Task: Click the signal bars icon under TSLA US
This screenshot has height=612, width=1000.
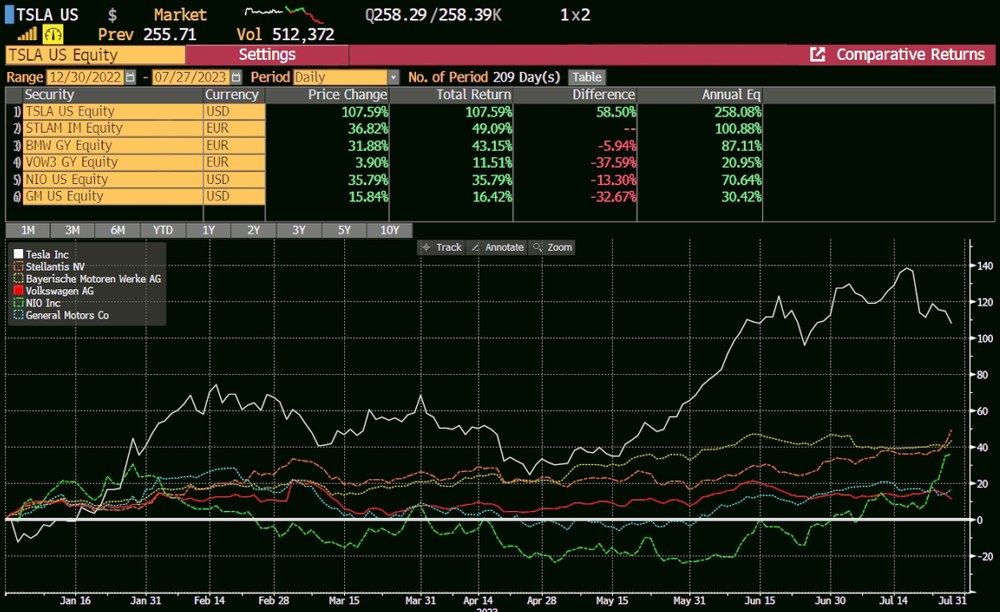Action: click(x=27, y=34)
